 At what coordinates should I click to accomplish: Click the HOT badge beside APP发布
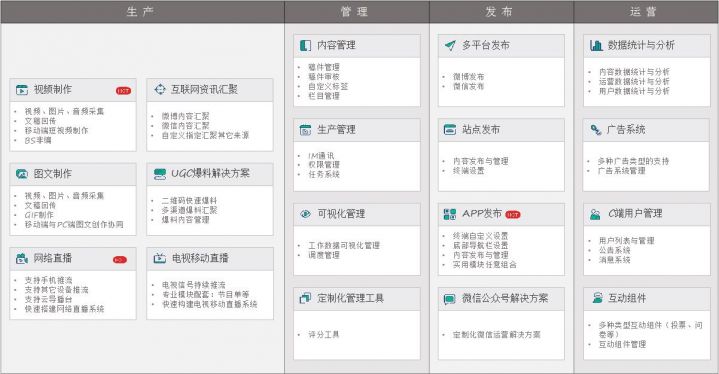(x=513, y=214)
